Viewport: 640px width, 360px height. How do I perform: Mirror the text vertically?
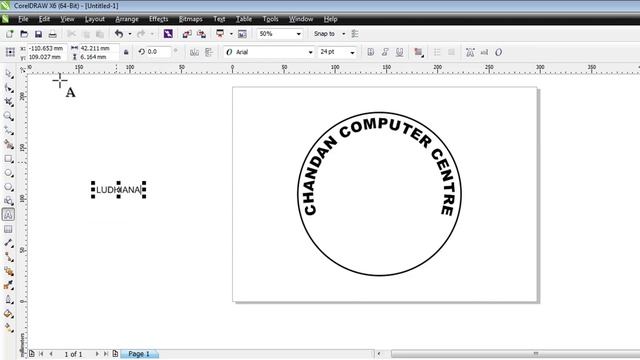pyautogui.click(x=209, y=52)
